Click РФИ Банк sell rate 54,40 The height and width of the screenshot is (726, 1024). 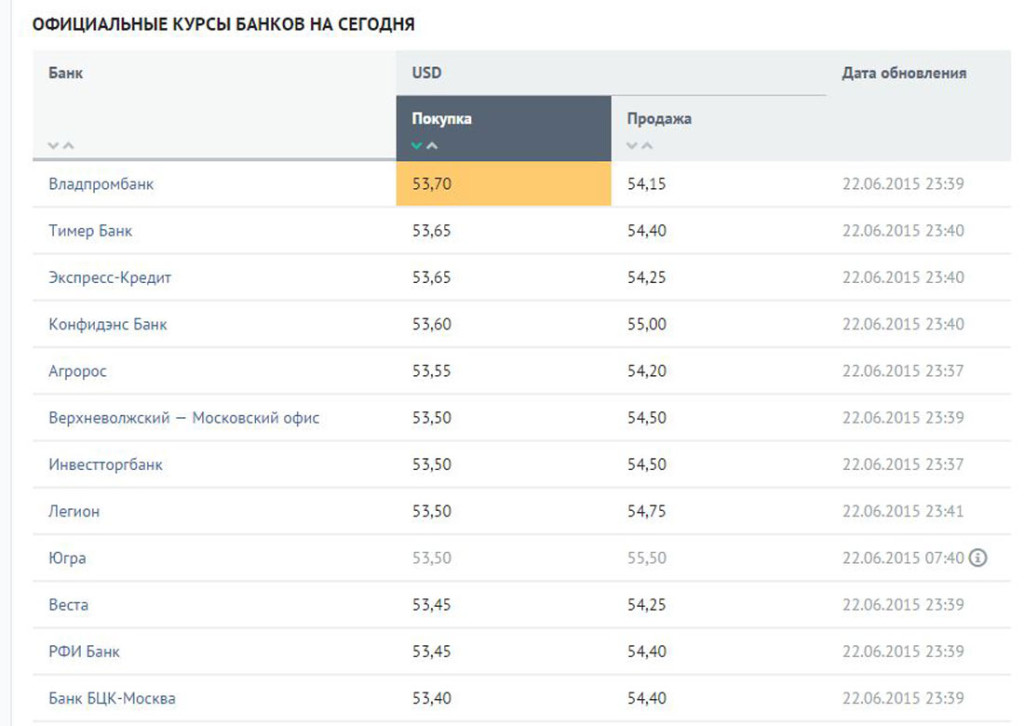click(x=647, y=652)
